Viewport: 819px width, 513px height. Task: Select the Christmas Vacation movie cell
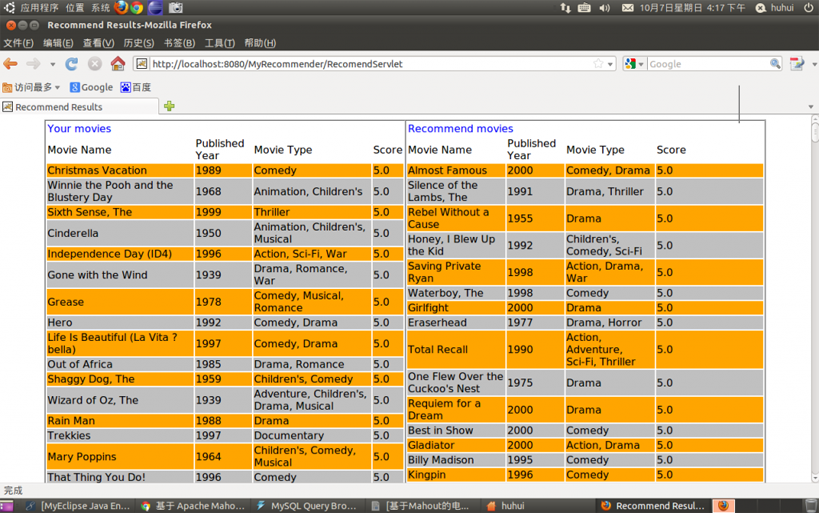(120, 170)
